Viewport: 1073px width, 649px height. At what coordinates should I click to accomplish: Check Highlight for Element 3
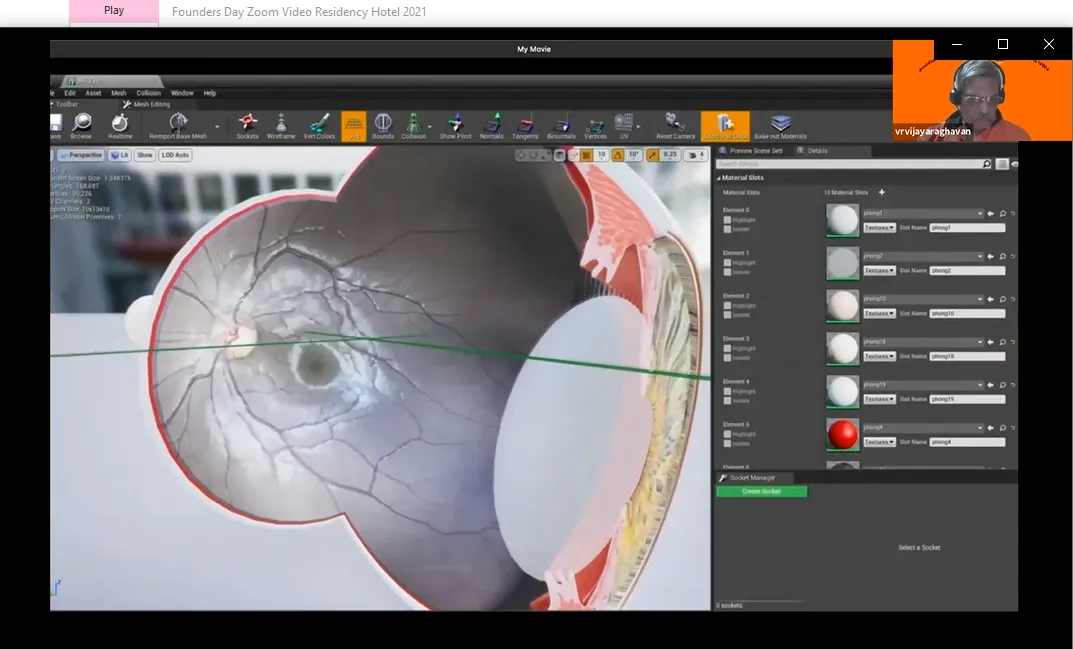[727, 348]
